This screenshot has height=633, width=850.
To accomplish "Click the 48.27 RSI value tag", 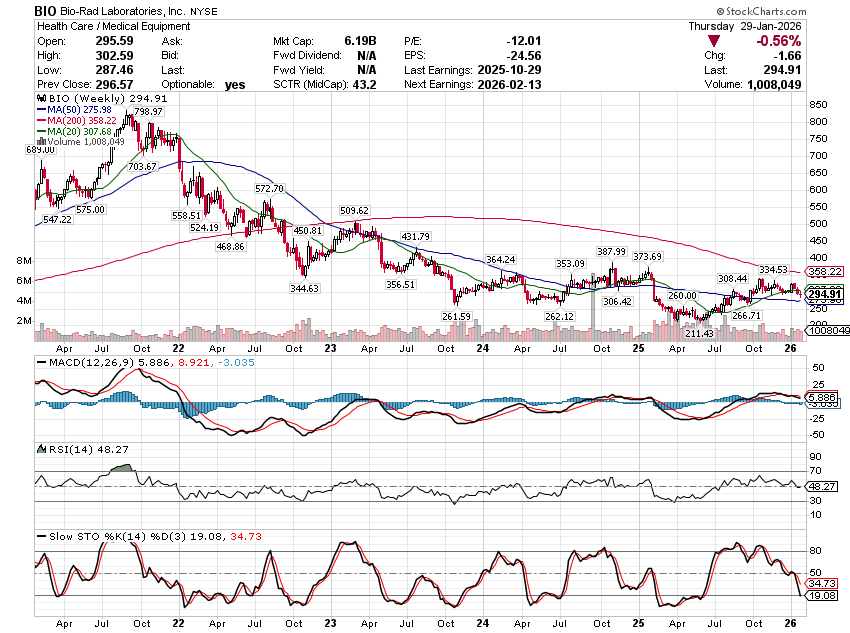I will click(823, 486).
